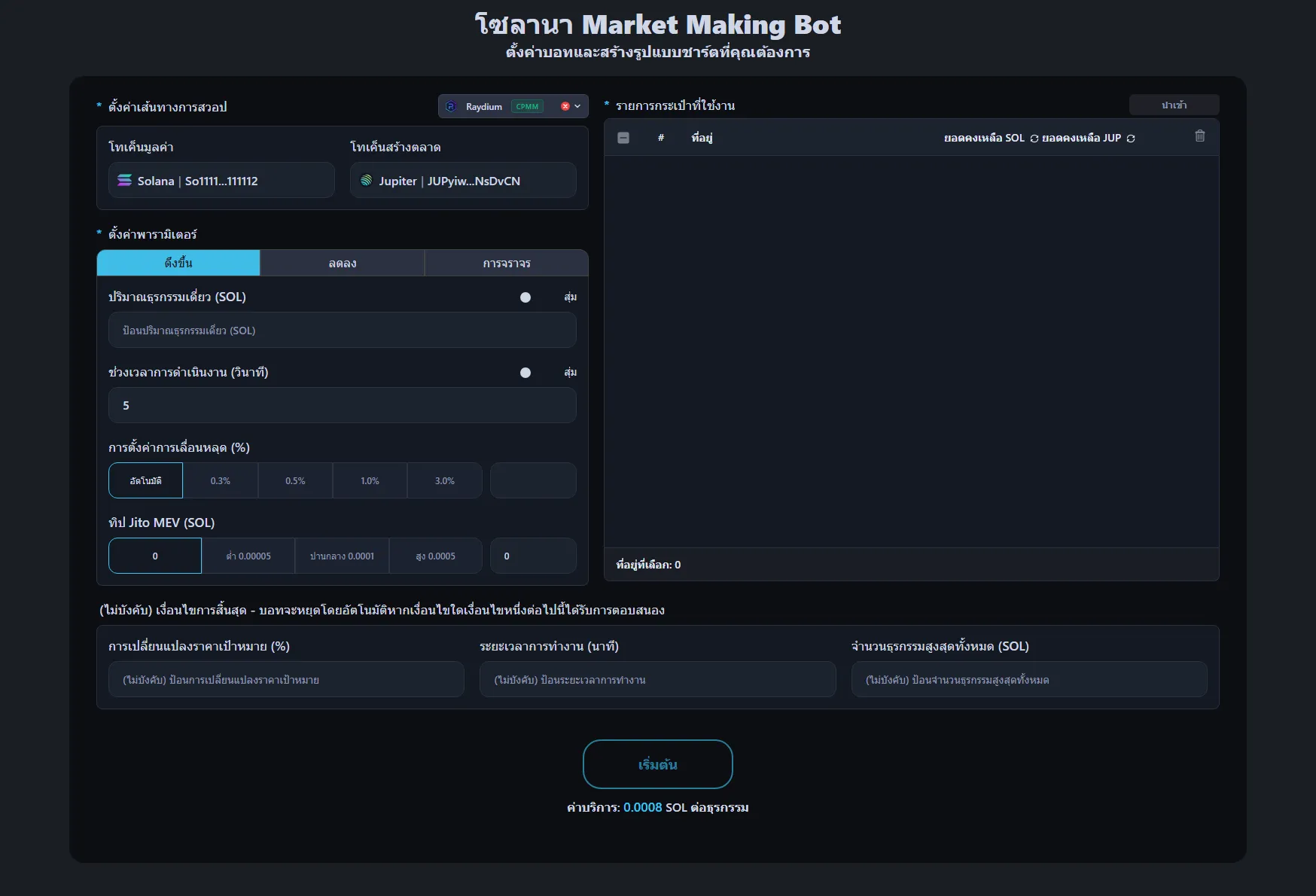
Task: Click the Raydium logo icon
Action: [x=450, y=106]
